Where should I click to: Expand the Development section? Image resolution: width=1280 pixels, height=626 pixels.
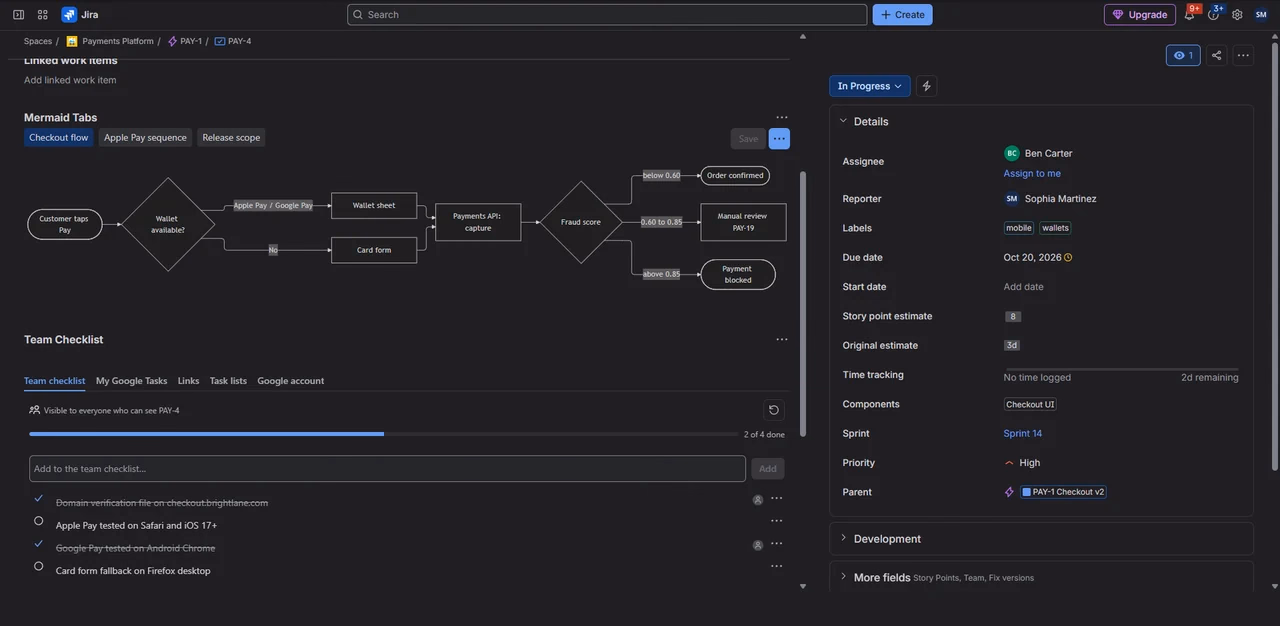(x=843, y=538)
